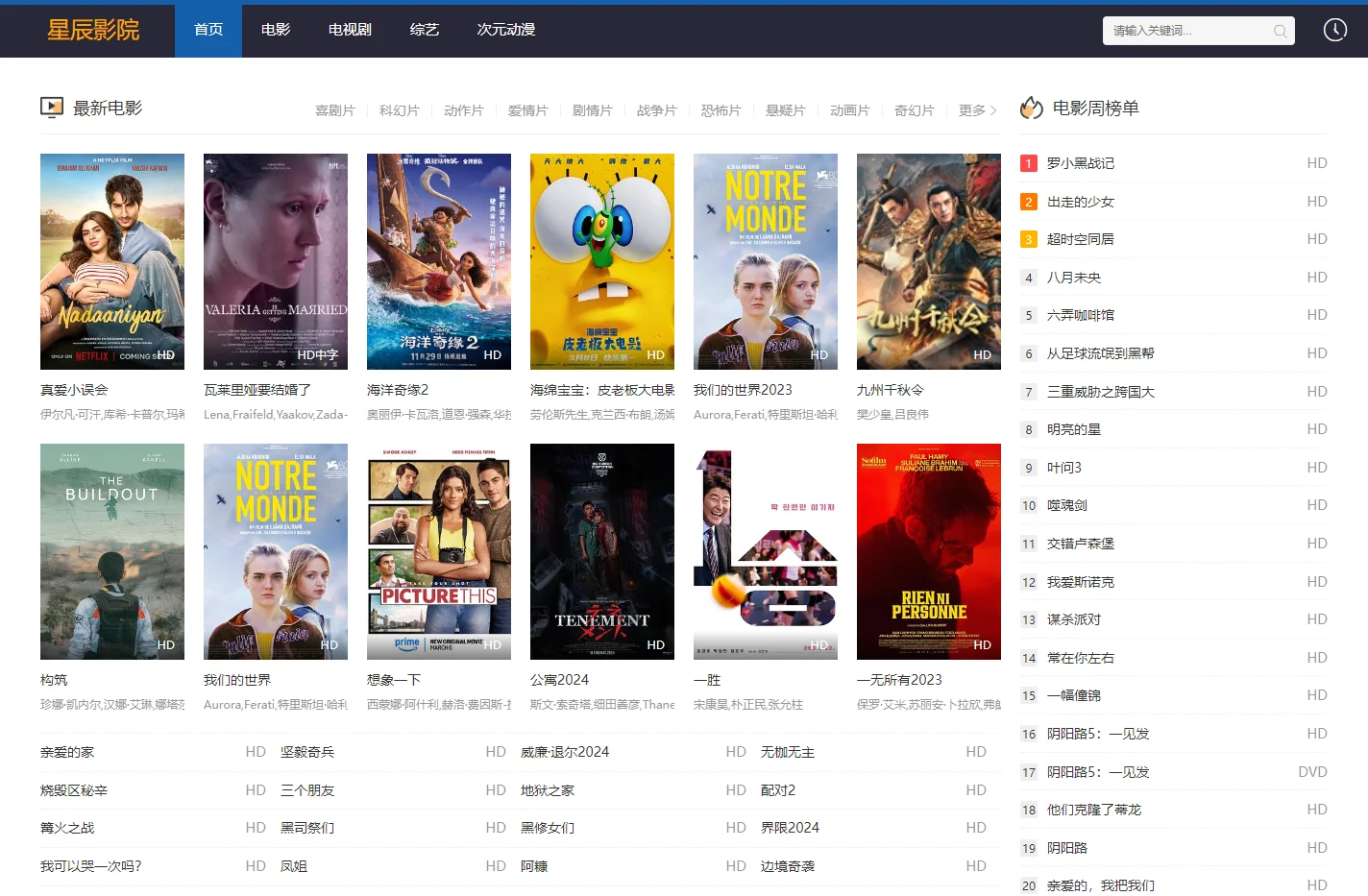Open the 一胜 movie poster
The width and height of the screenshot is (1368, 896).
766,551
